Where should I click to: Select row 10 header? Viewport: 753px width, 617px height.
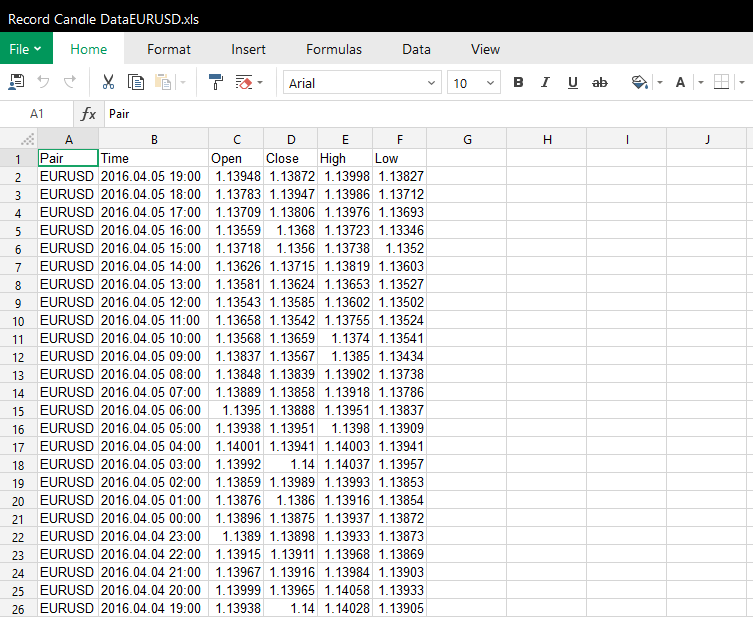[x=18, y=321]
